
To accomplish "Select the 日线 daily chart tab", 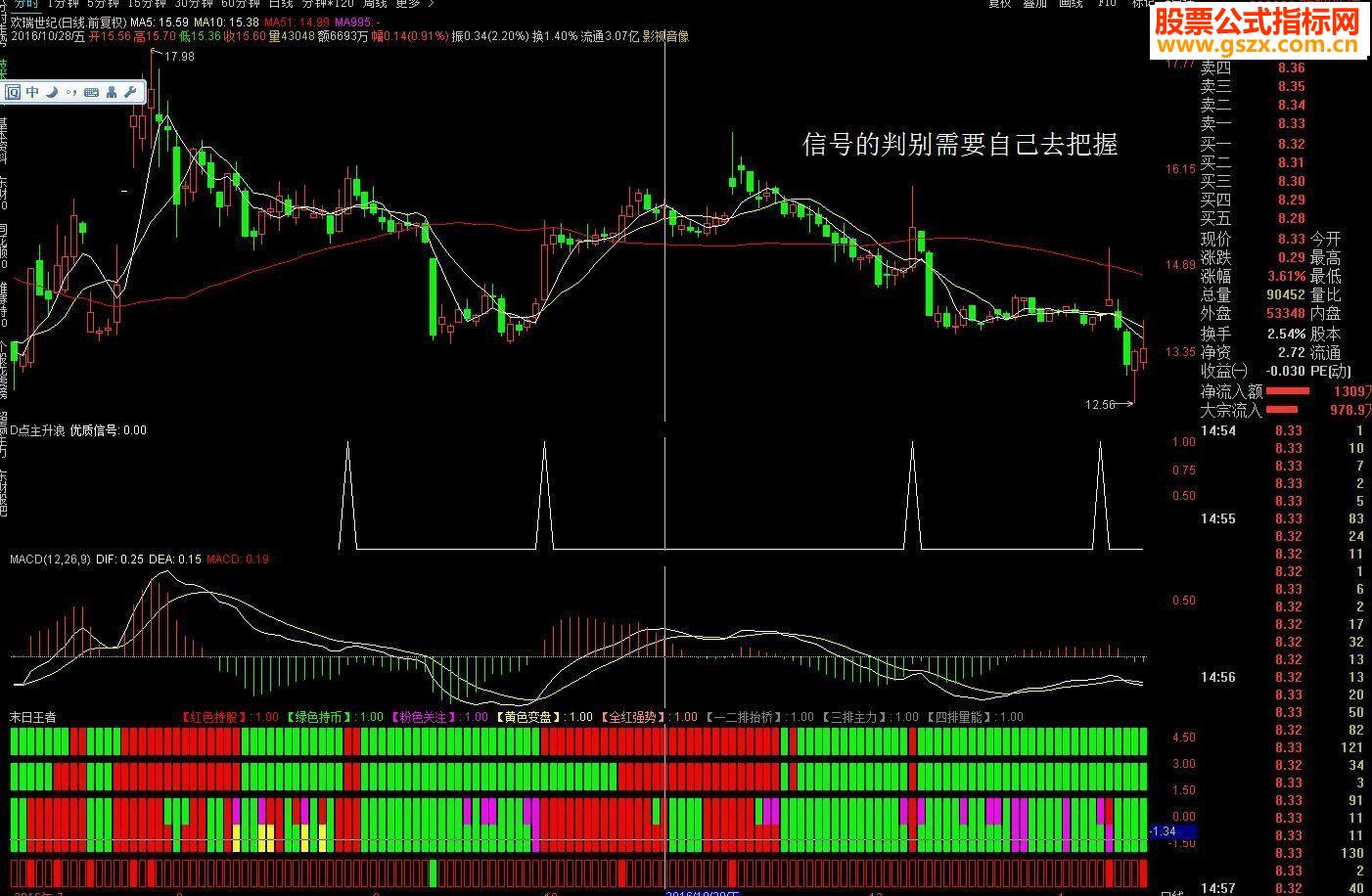I will coord(281,4).
